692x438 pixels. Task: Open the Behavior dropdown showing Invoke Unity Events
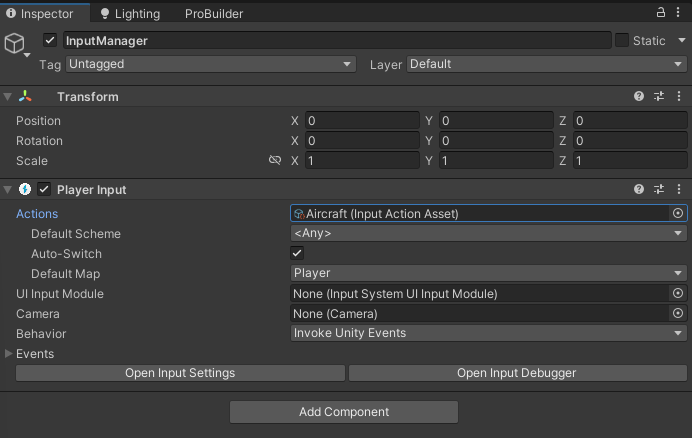pyautogui.click(x=489, y=333)
